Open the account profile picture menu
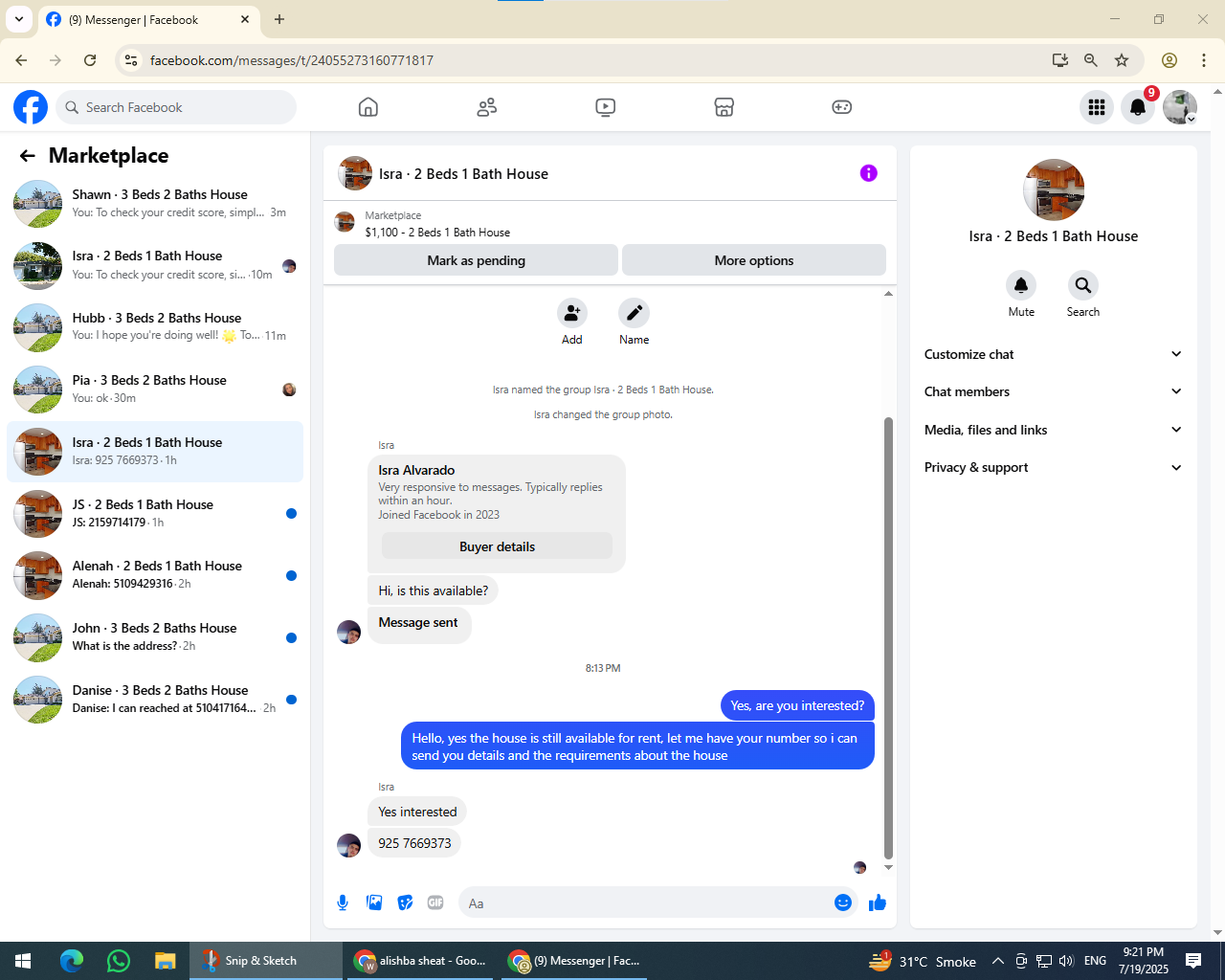 click(1180, 107)
